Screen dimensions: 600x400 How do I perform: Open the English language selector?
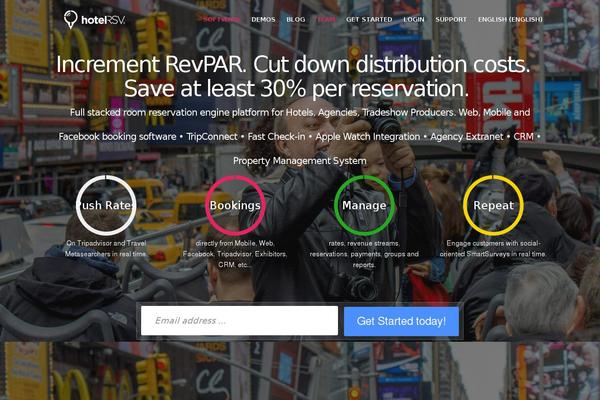pyautogui.click(x=510, y=20)
